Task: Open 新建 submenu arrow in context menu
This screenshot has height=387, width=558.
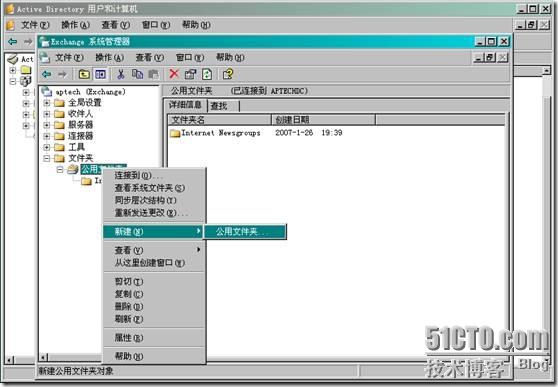Action: click(x=199, y=231)
